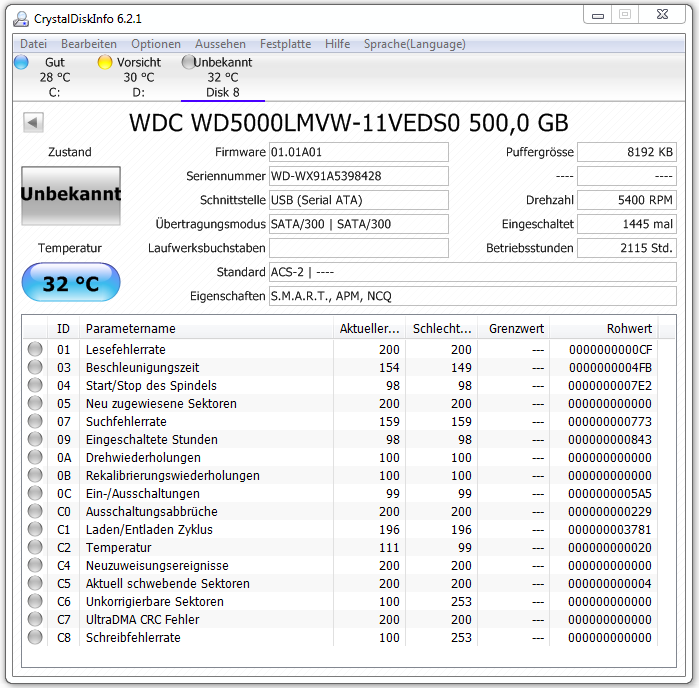Open the Bearbeiten menu
This screenshot has height=688, width=699.
[x=89, y=44]
